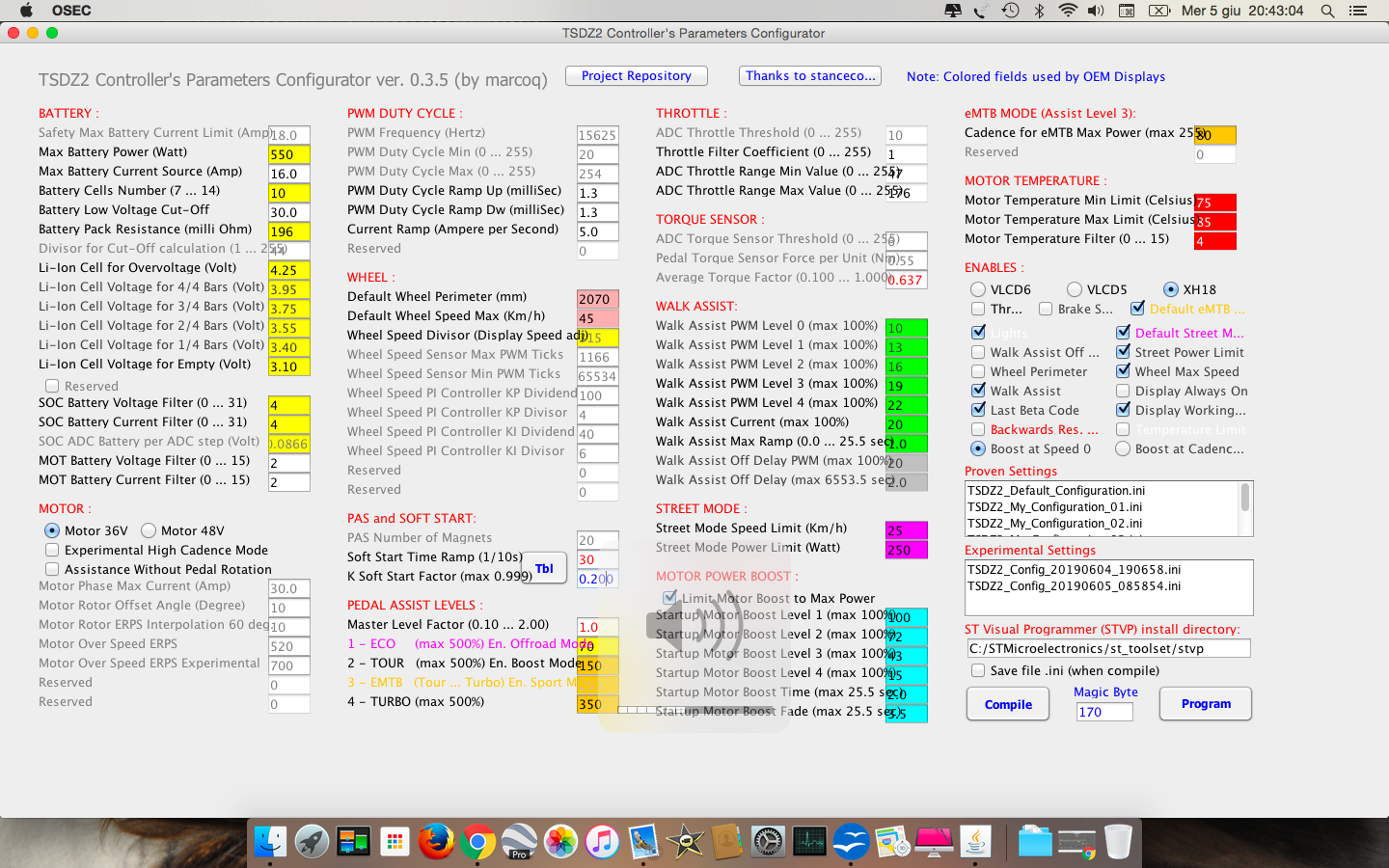The width and height of the screenshot is (1389, 868).
Task: Click the Street Mode Speed Limit magenta field
Action: click(x=907, y=530)
